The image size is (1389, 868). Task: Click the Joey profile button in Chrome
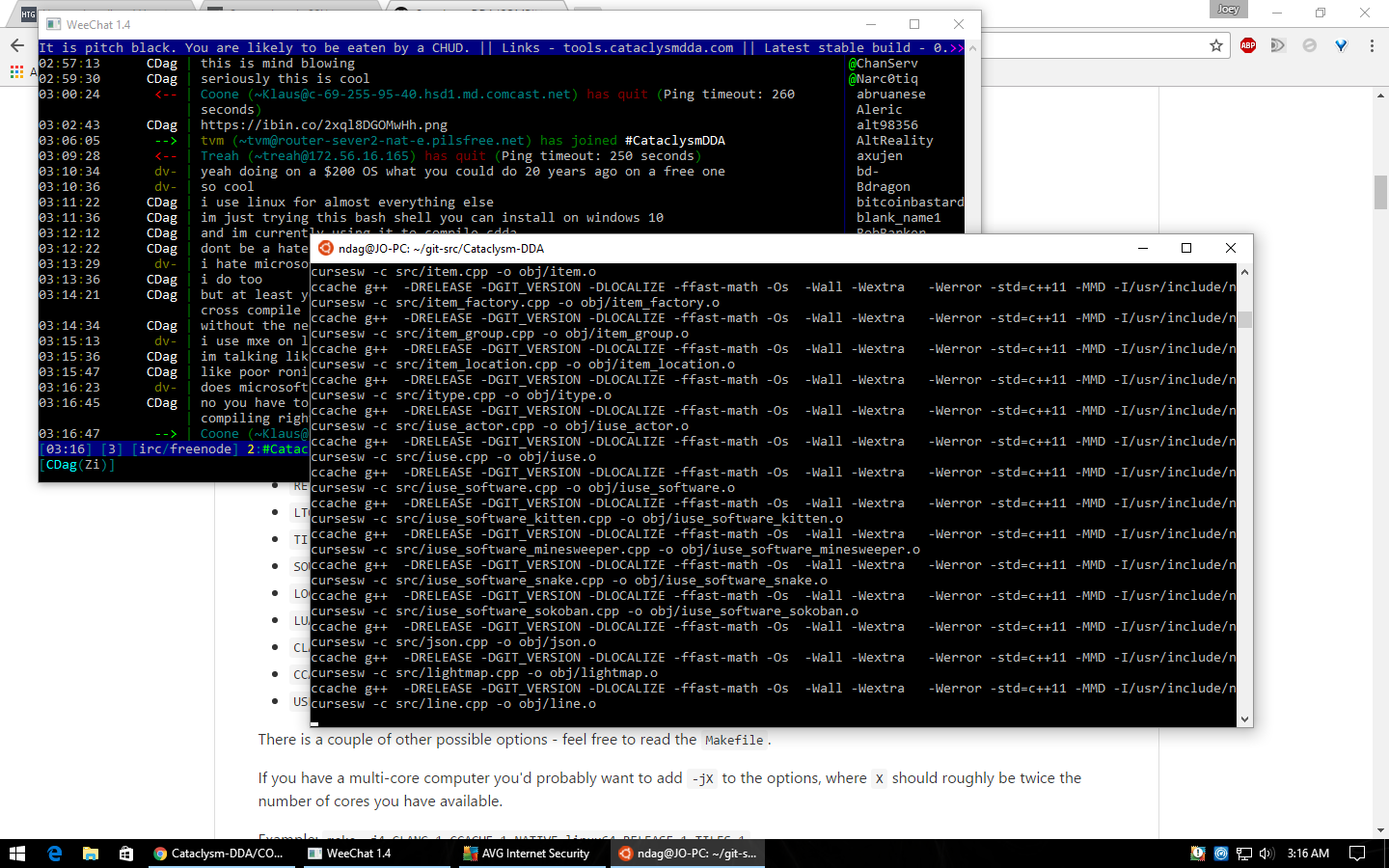coord(1228,9)
